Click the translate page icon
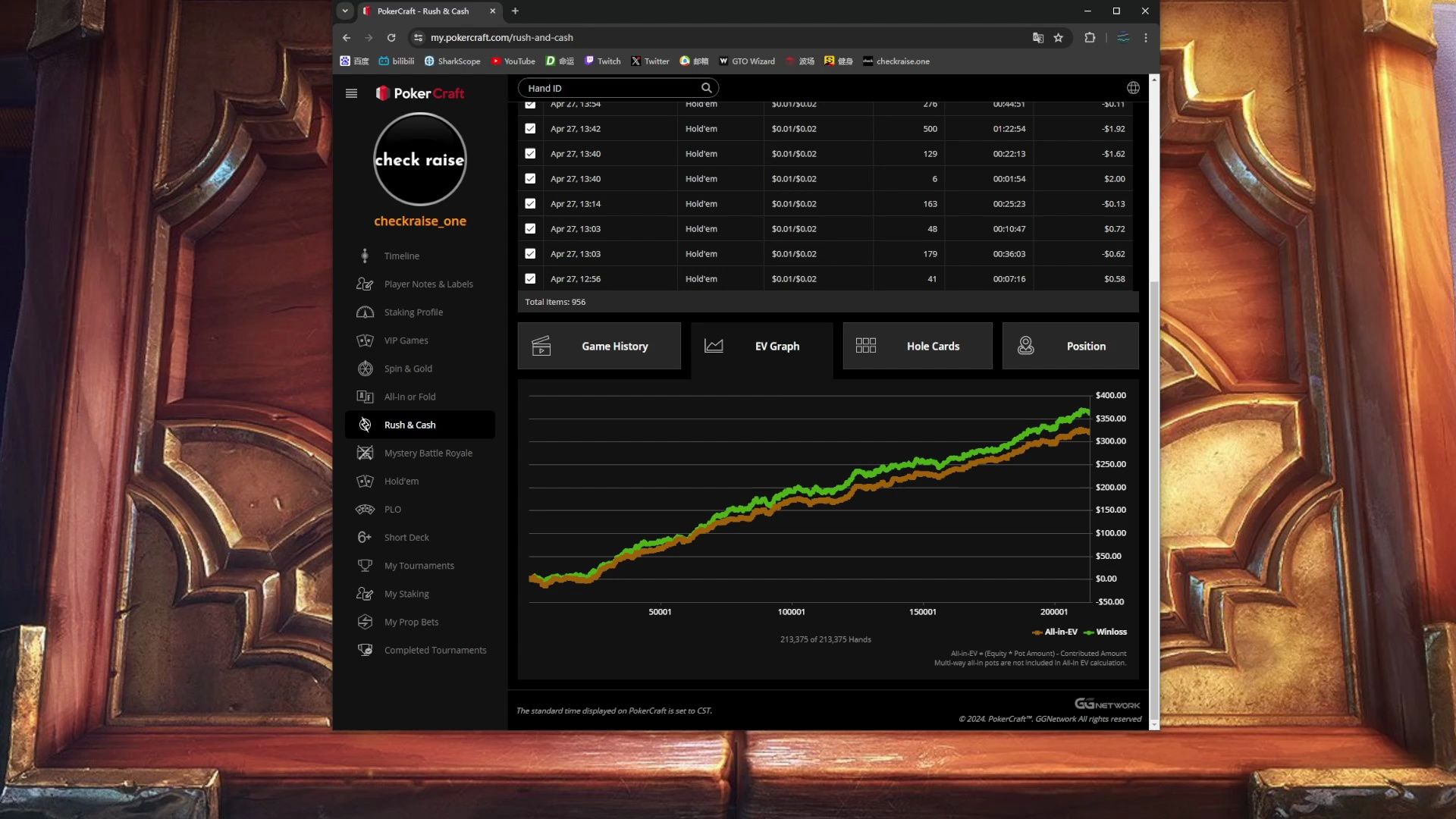The width and height of the screenshot is (1456, 819). pyautogui.click(x=1037, y=37)
